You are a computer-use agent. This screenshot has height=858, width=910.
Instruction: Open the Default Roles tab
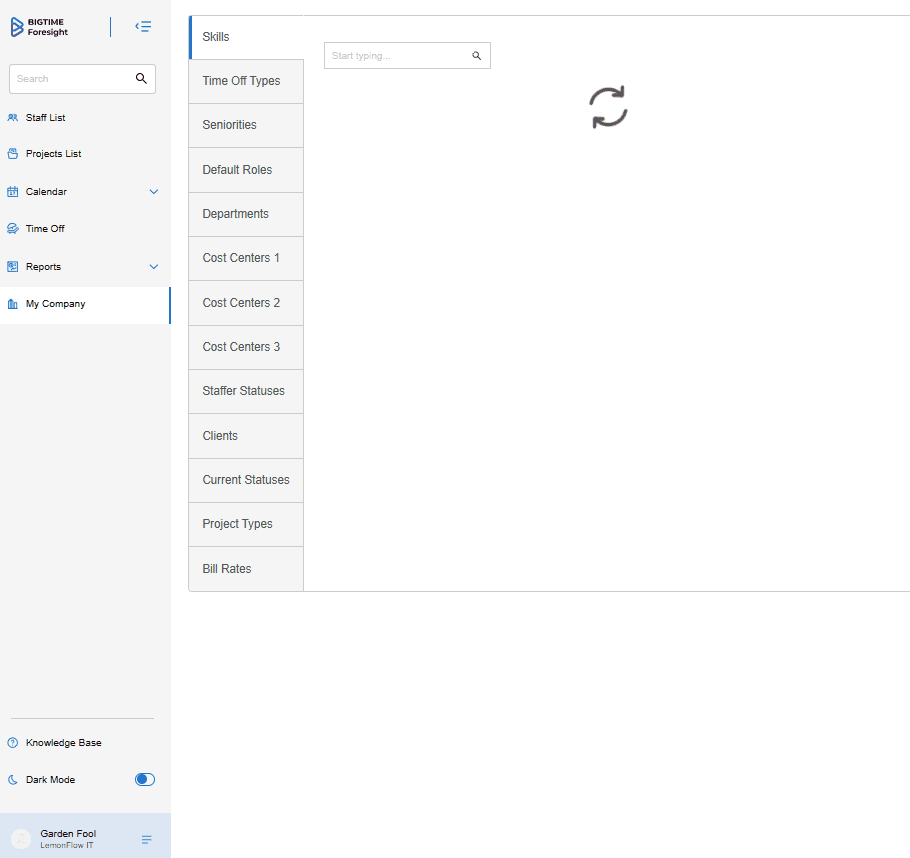click(x=246, y=170)
